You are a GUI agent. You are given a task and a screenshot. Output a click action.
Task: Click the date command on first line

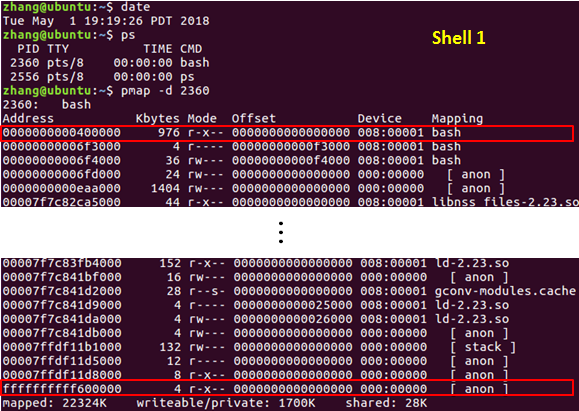(x=136, y=7)
